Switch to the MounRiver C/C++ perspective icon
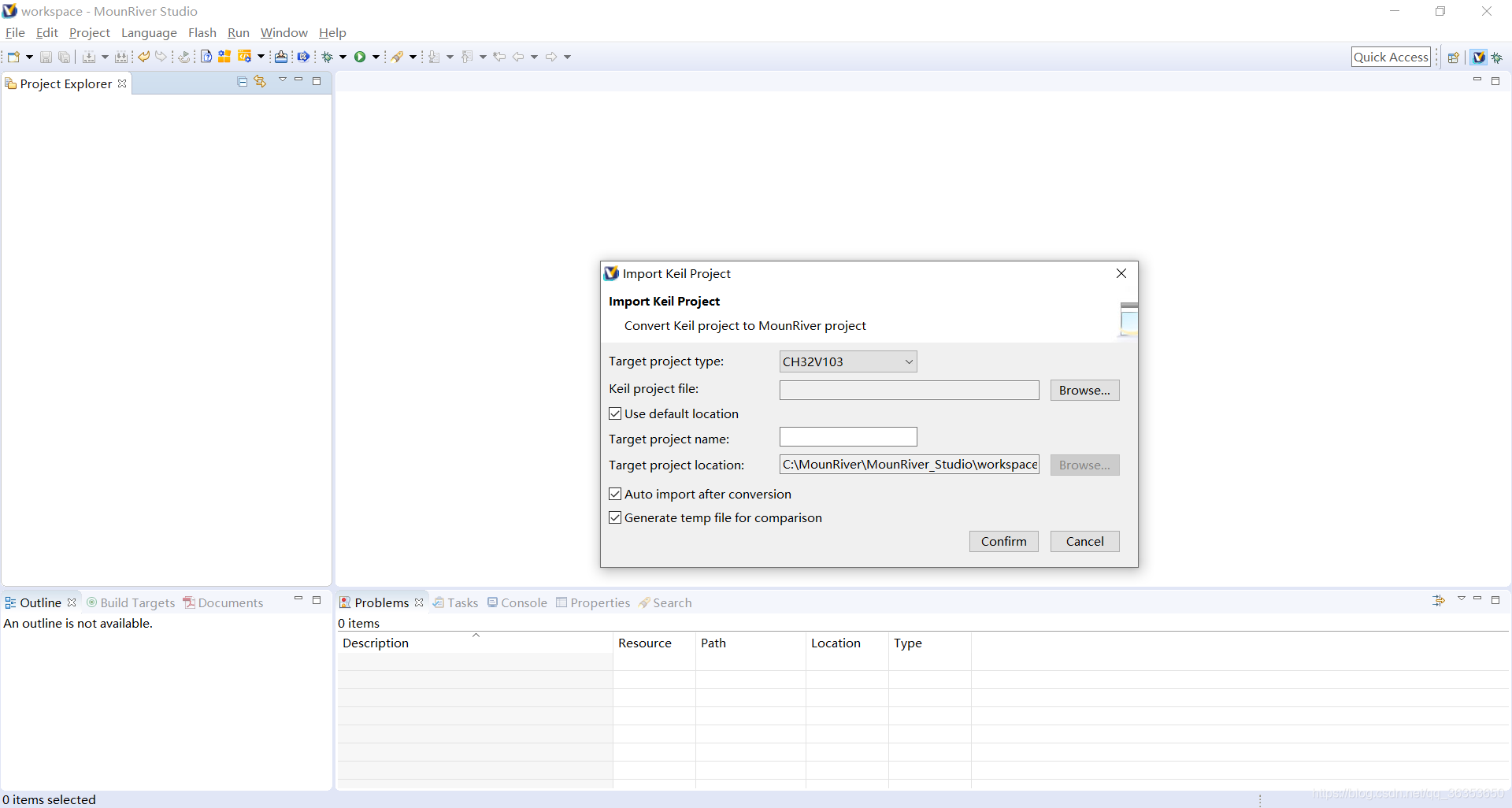This screenshot has width=1512, height=808. tap(1479, 57)
